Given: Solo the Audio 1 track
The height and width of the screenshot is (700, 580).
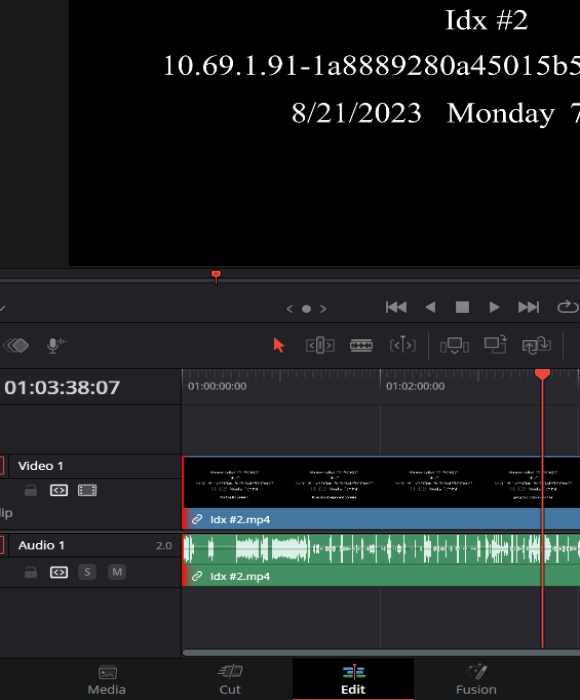Looking at the screenshot, I should 87,572.
